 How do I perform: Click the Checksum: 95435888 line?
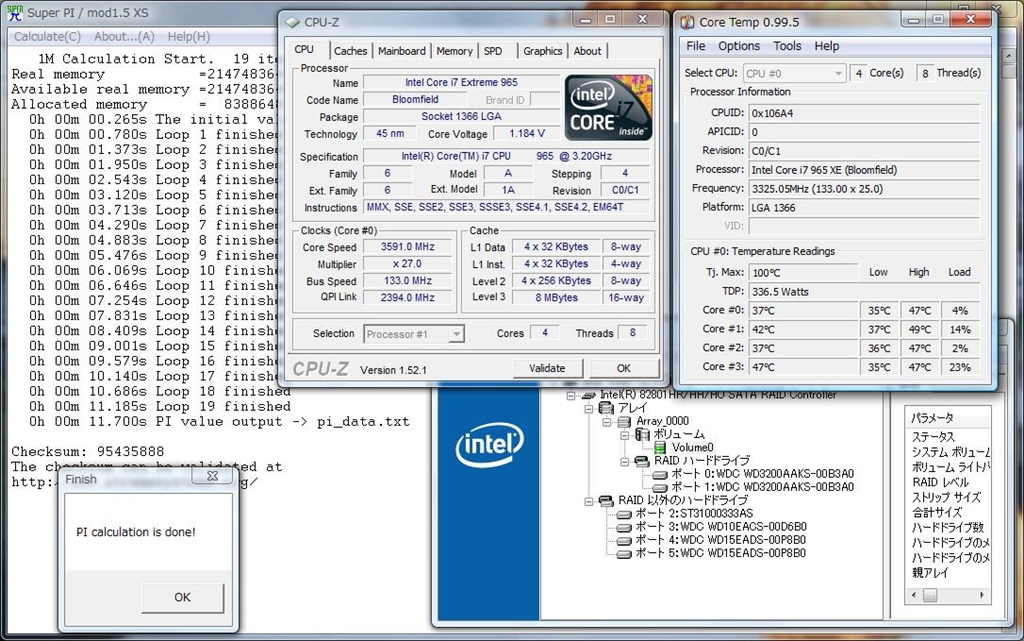[x=88, y=452]
